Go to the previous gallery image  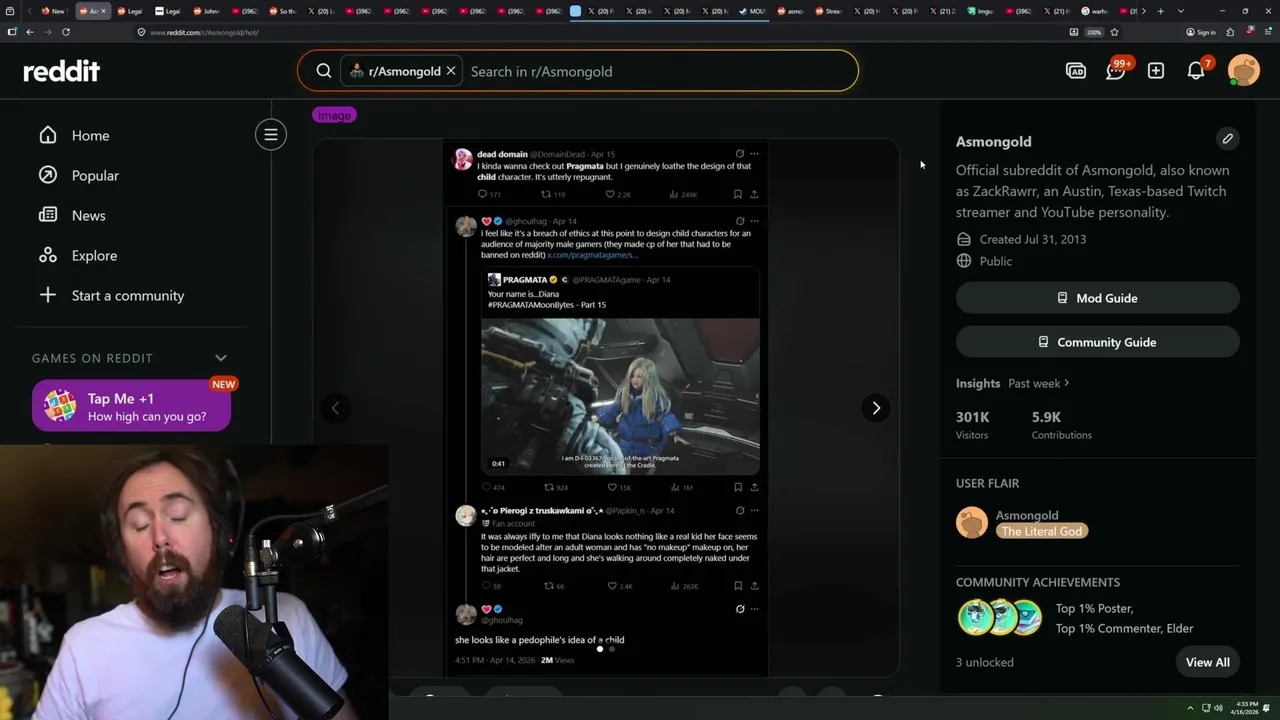[x=335, y=408]
